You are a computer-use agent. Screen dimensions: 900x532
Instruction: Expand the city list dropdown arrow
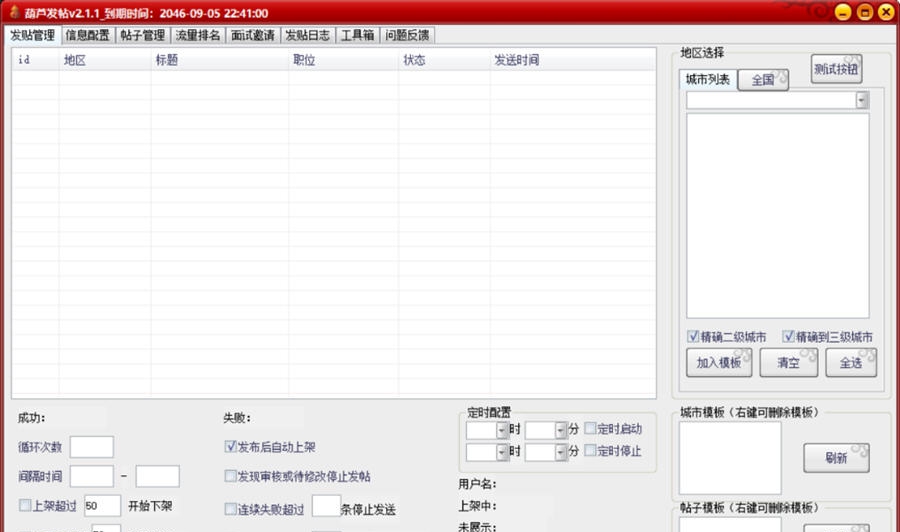(x=862, y=100)
